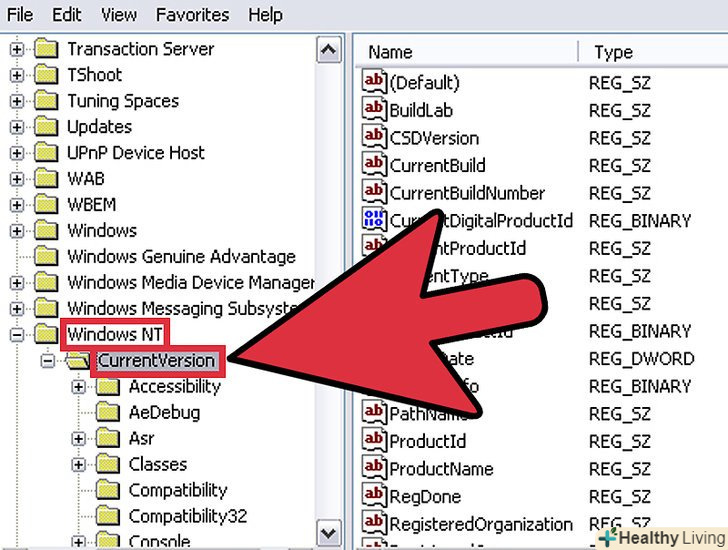728x550 pixels.
Task: Select the CSDVersion value name
Action: (435, 138)
